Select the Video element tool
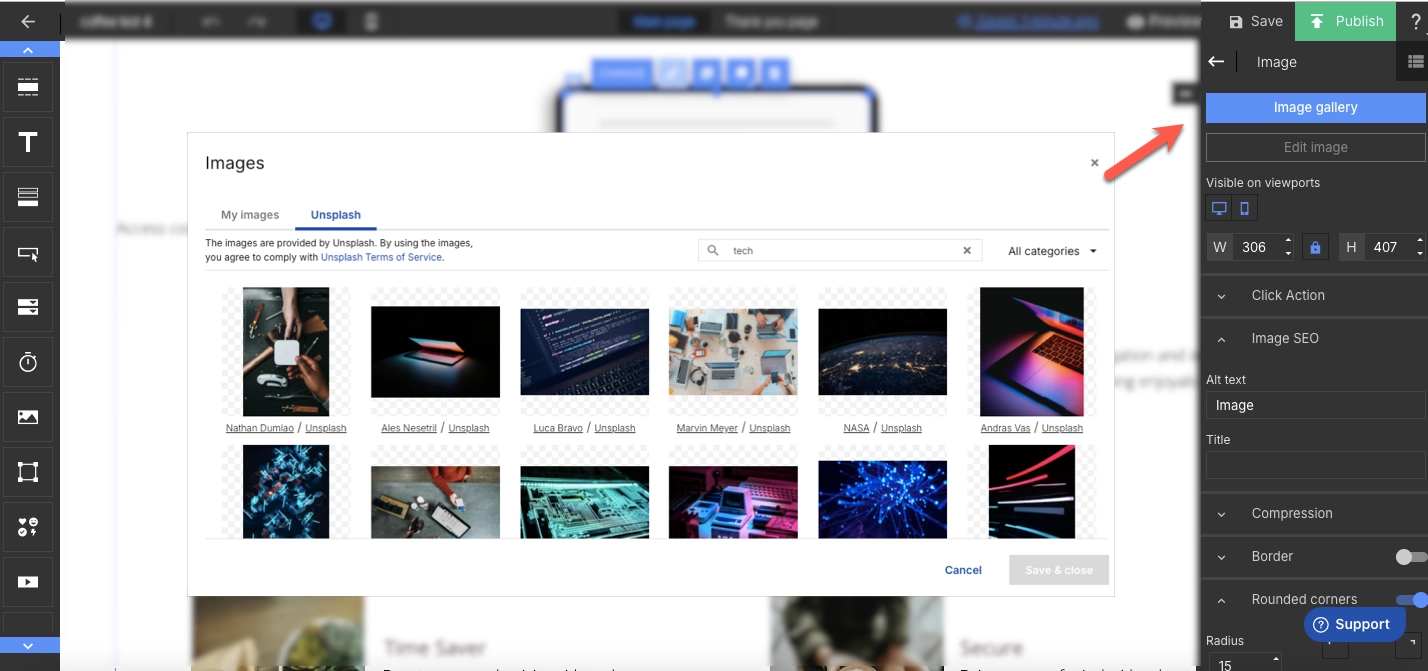The height and width of the screenshot is (671, 1428). tap(27, 581)
